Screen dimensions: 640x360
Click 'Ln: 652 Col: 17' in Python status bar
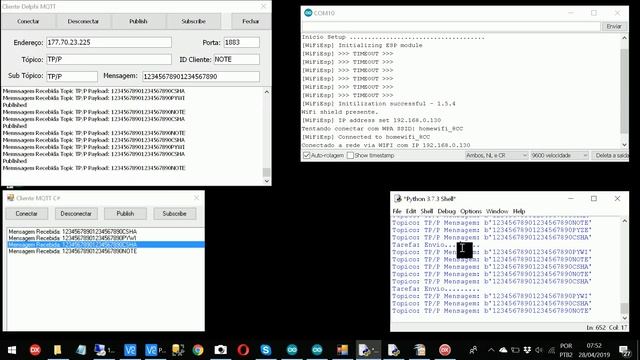[x=607, y=327]
